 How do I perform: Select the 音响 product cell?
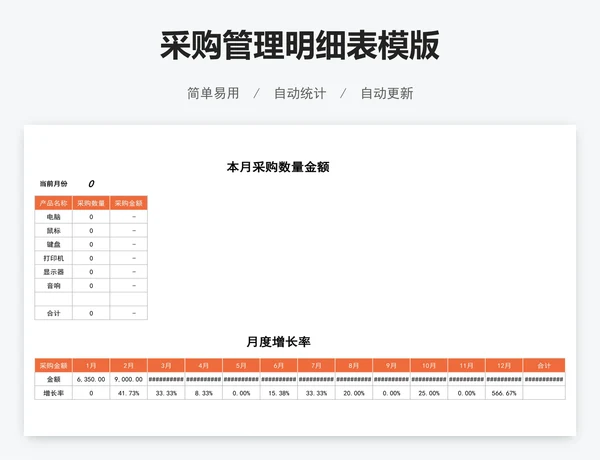coord(54,286)
